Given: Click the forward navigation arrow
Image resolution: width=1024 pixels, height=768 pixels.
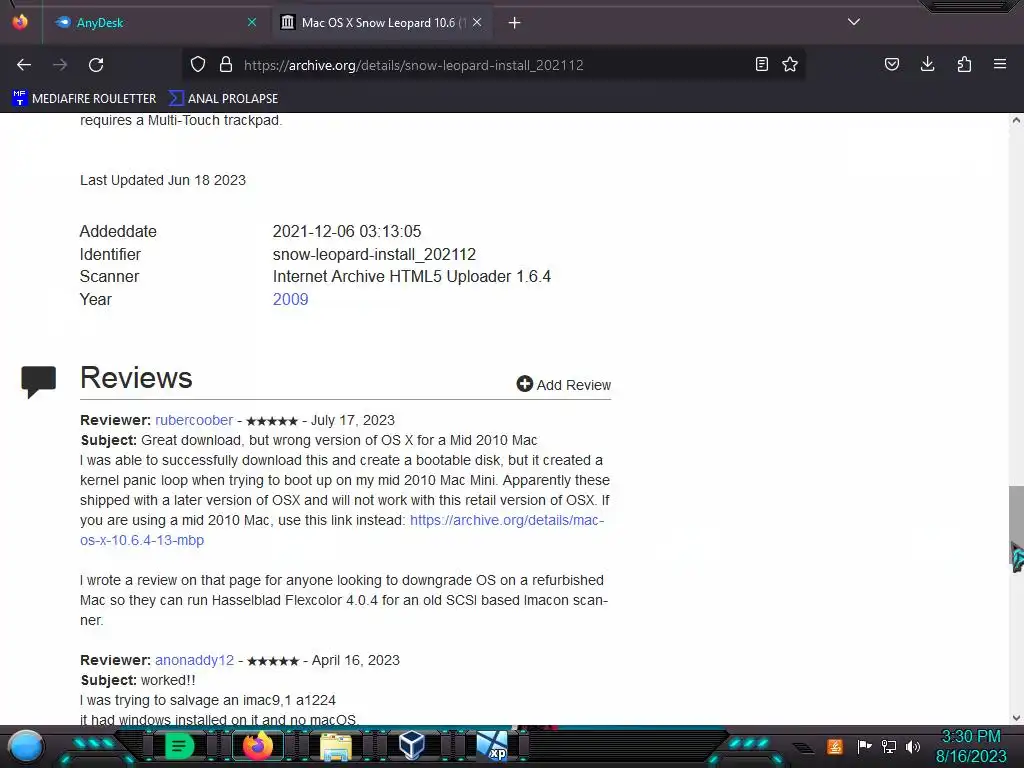Looking at the screenshot, I should tap(60, 65).
